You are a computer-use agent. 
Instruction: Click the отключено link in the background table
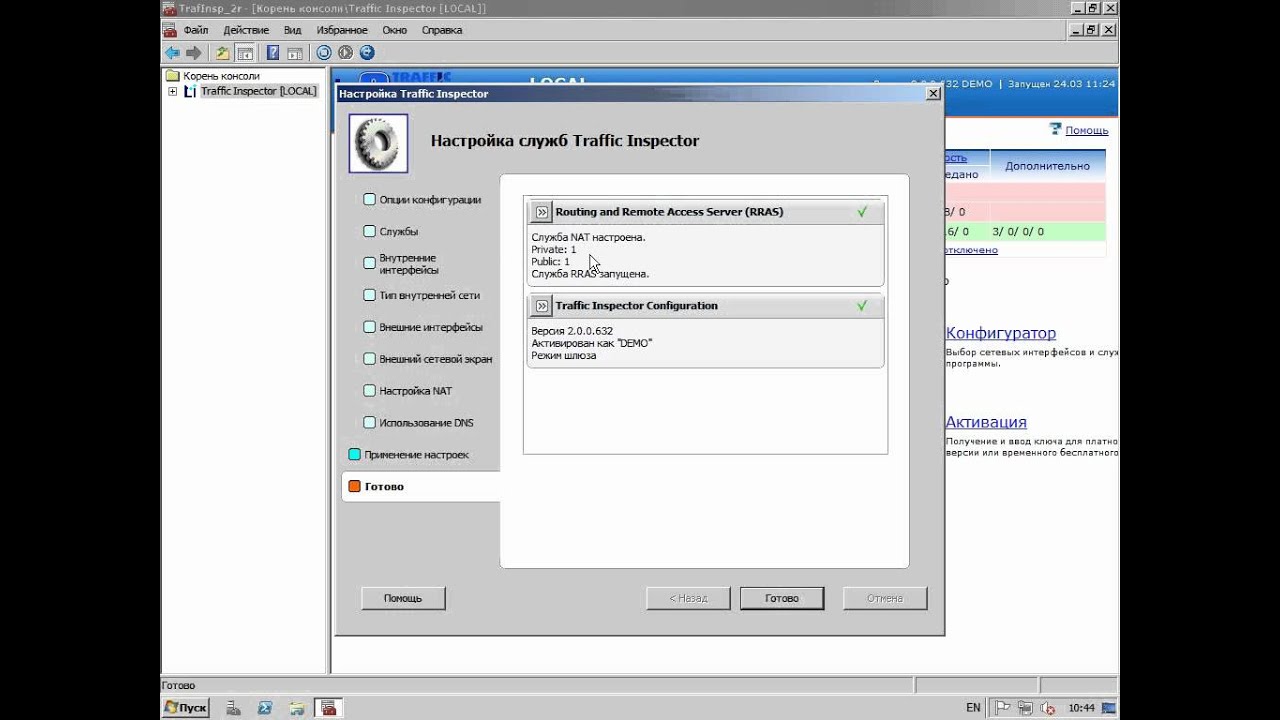click(971, 250)
